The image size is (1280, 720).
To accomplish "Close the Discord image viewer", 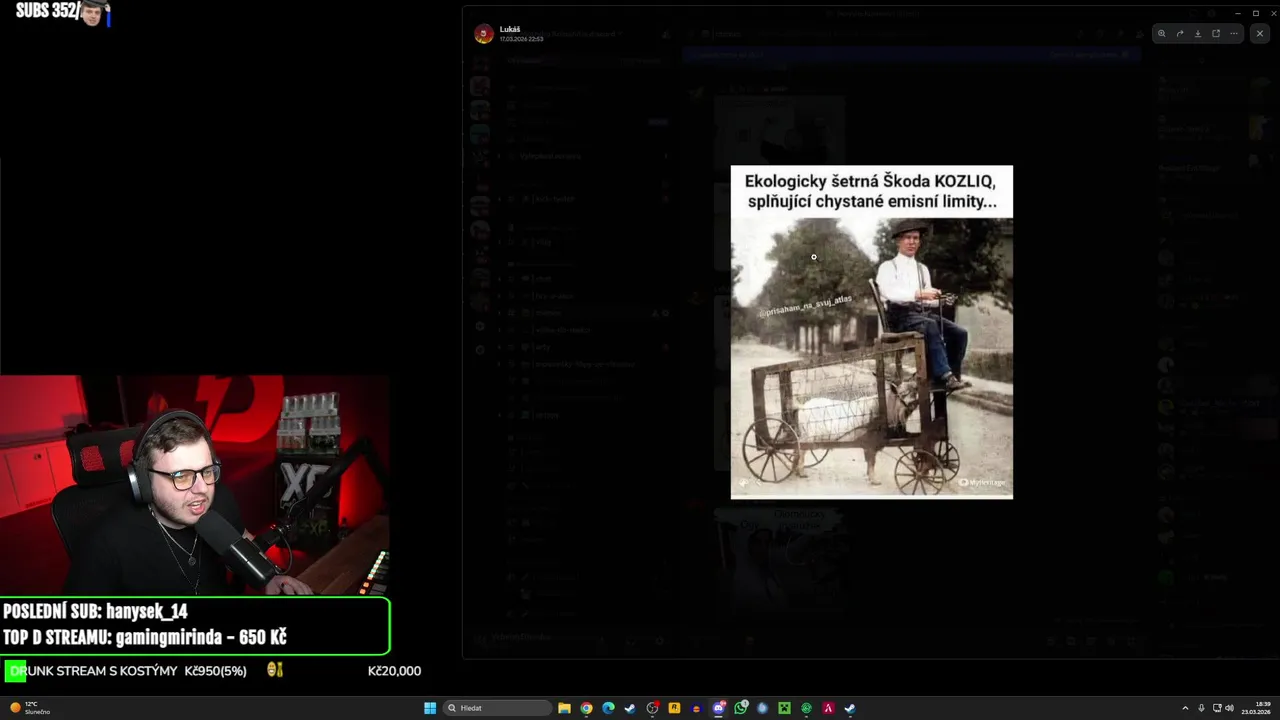I will (1259, 33).
